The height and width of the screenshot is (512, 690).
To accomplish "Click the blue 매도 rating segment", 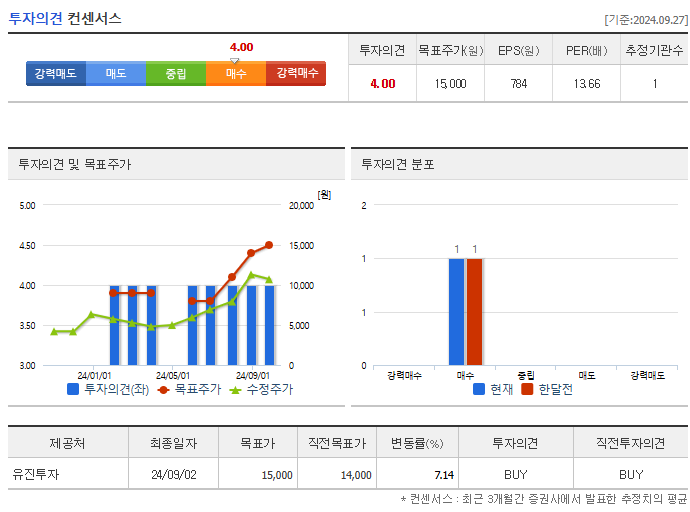I will (116, 73).
